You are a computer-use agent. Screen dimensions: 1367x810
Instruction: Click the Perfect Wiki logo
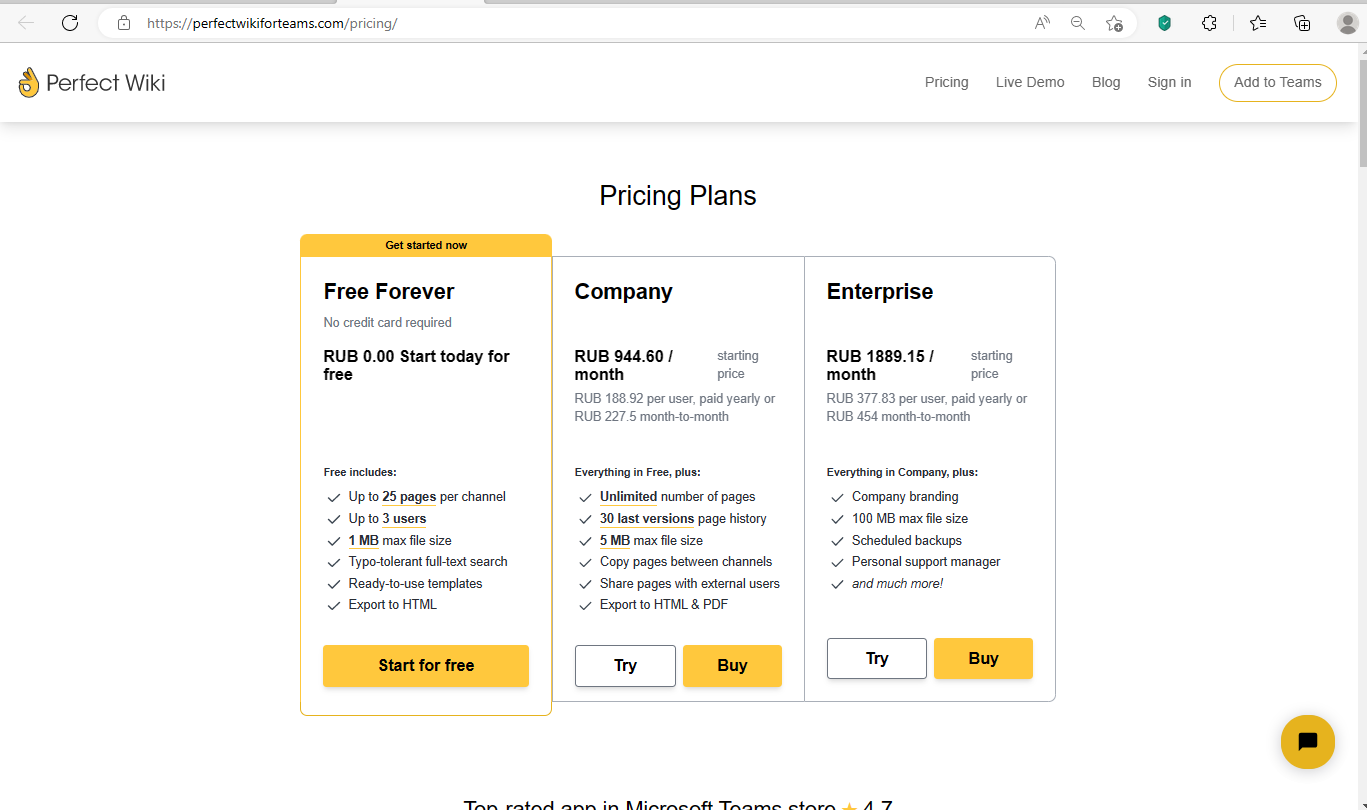(x=92, y=83)
